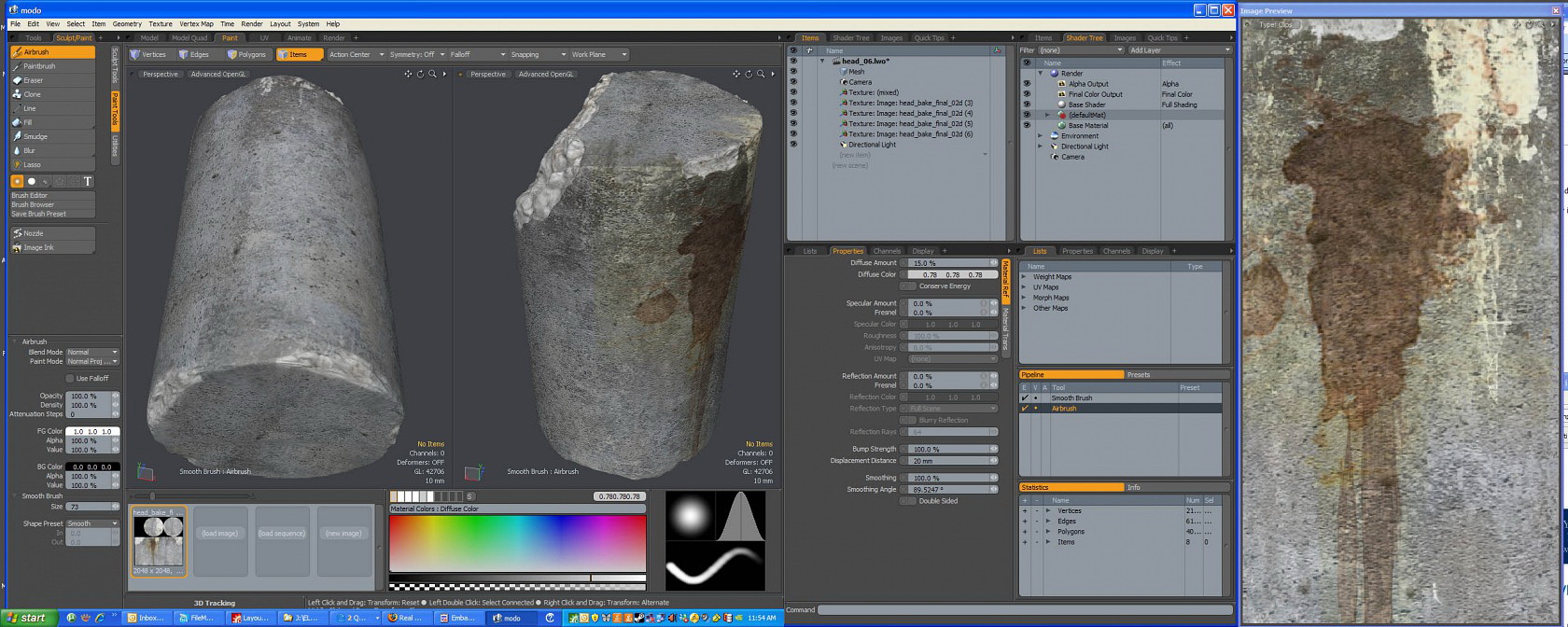Viewport: 1568px width, 627px height.
Task: Click Save Brush Preset
Action: click(x=38, y=214)
